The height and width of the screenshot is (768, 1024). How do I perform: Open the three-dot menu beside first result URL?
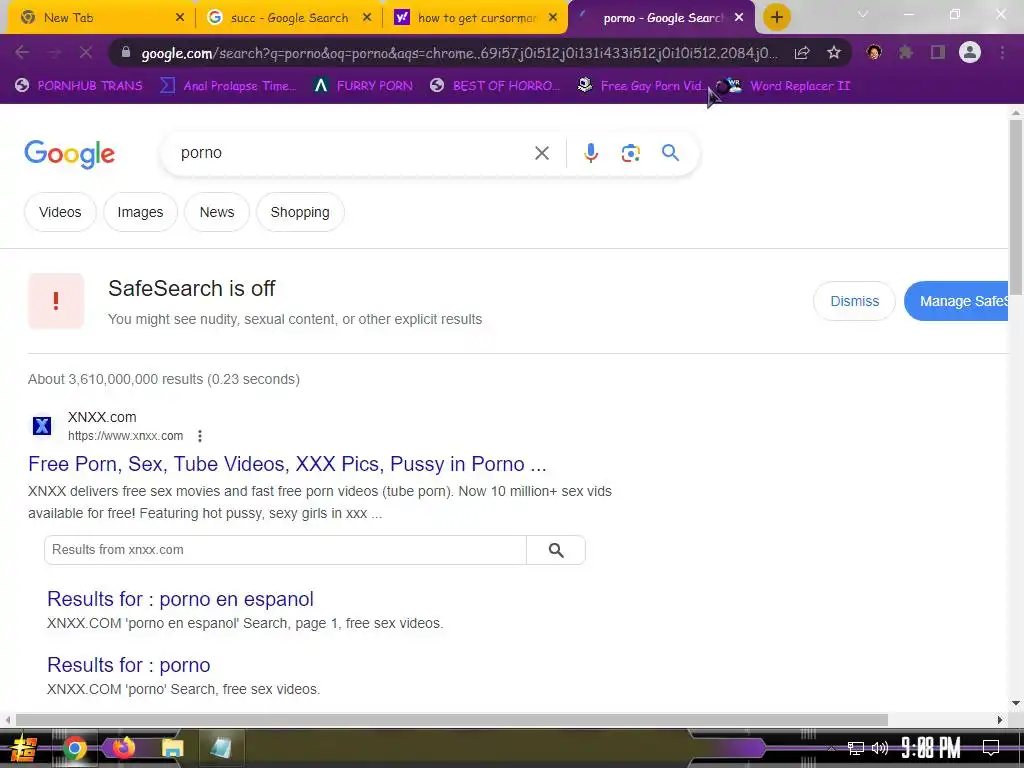200,436
